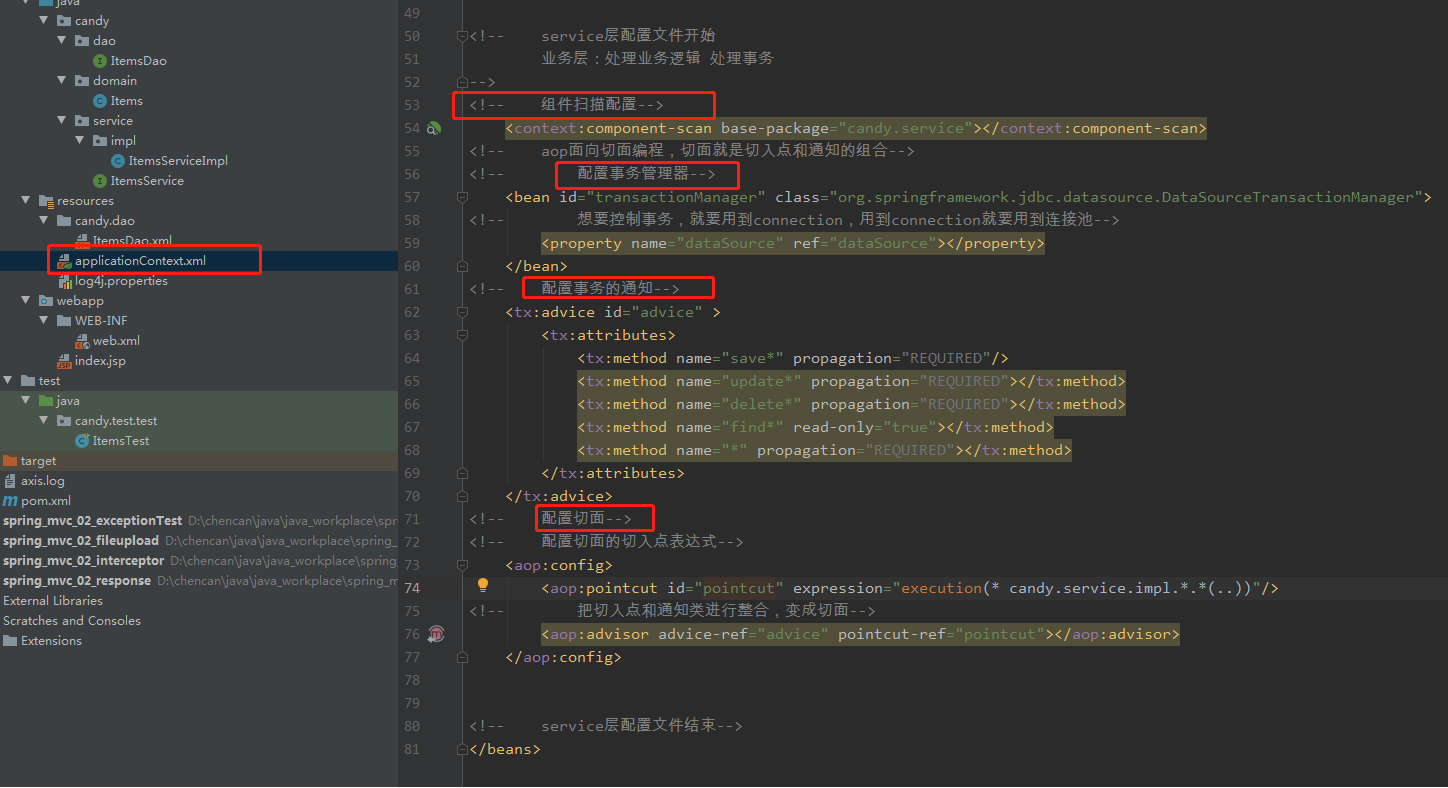1448x788 pixels.
Task: Click the ItemsDao.xml file icon
Action: [x=82, y=241]
